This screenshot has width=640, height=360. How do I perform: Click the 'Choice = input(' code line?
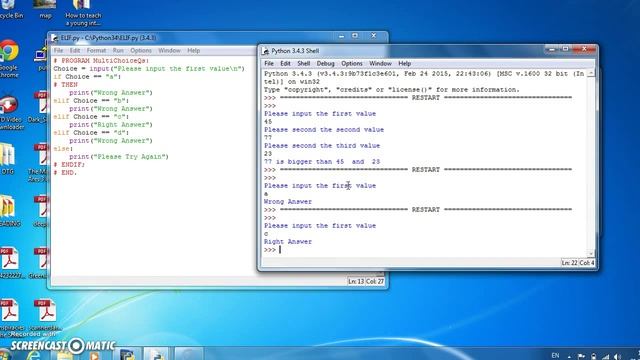(149, 69)
